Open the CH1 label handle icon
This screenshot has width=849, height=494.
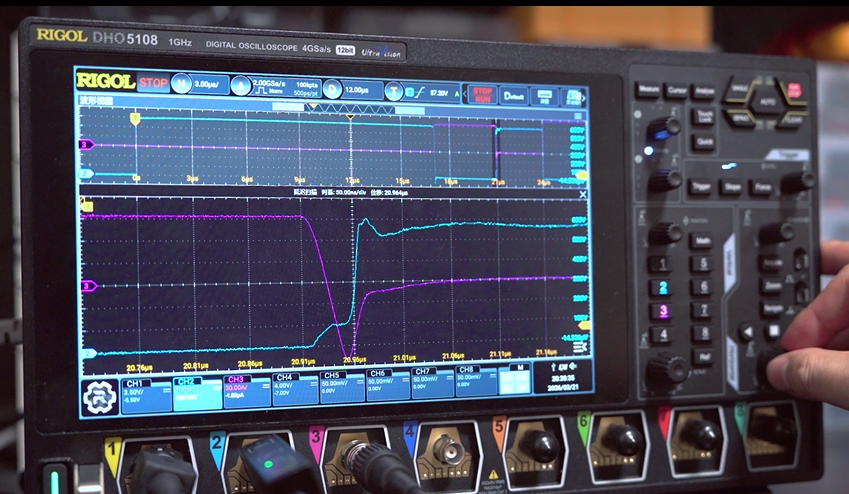point(166,389)
